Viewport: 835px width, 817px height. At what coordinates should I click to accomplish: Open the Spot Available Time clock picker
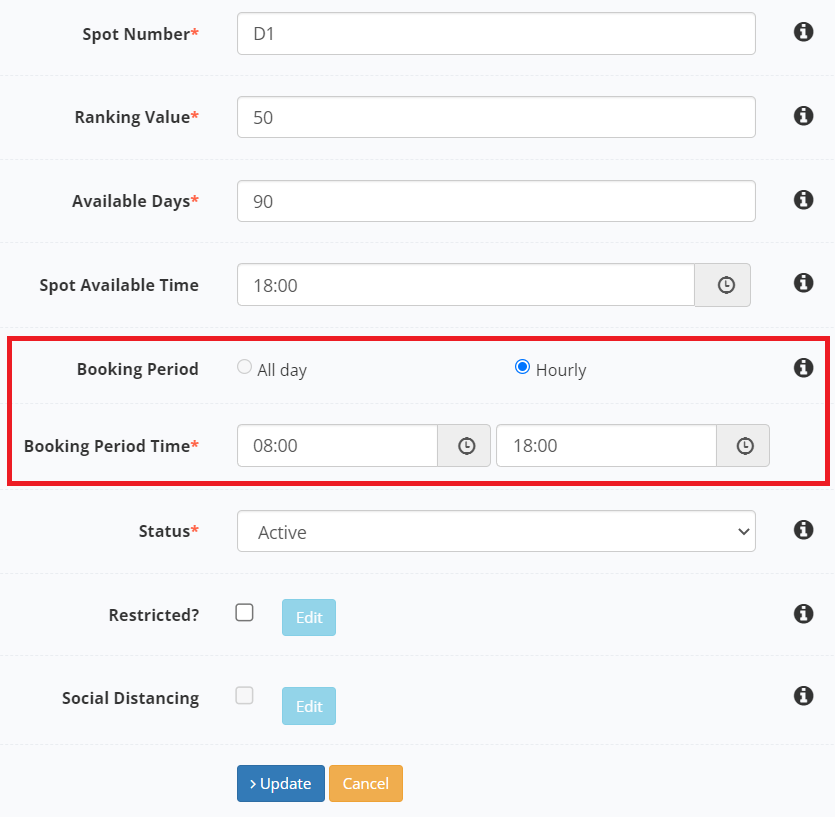pos(723,285)
